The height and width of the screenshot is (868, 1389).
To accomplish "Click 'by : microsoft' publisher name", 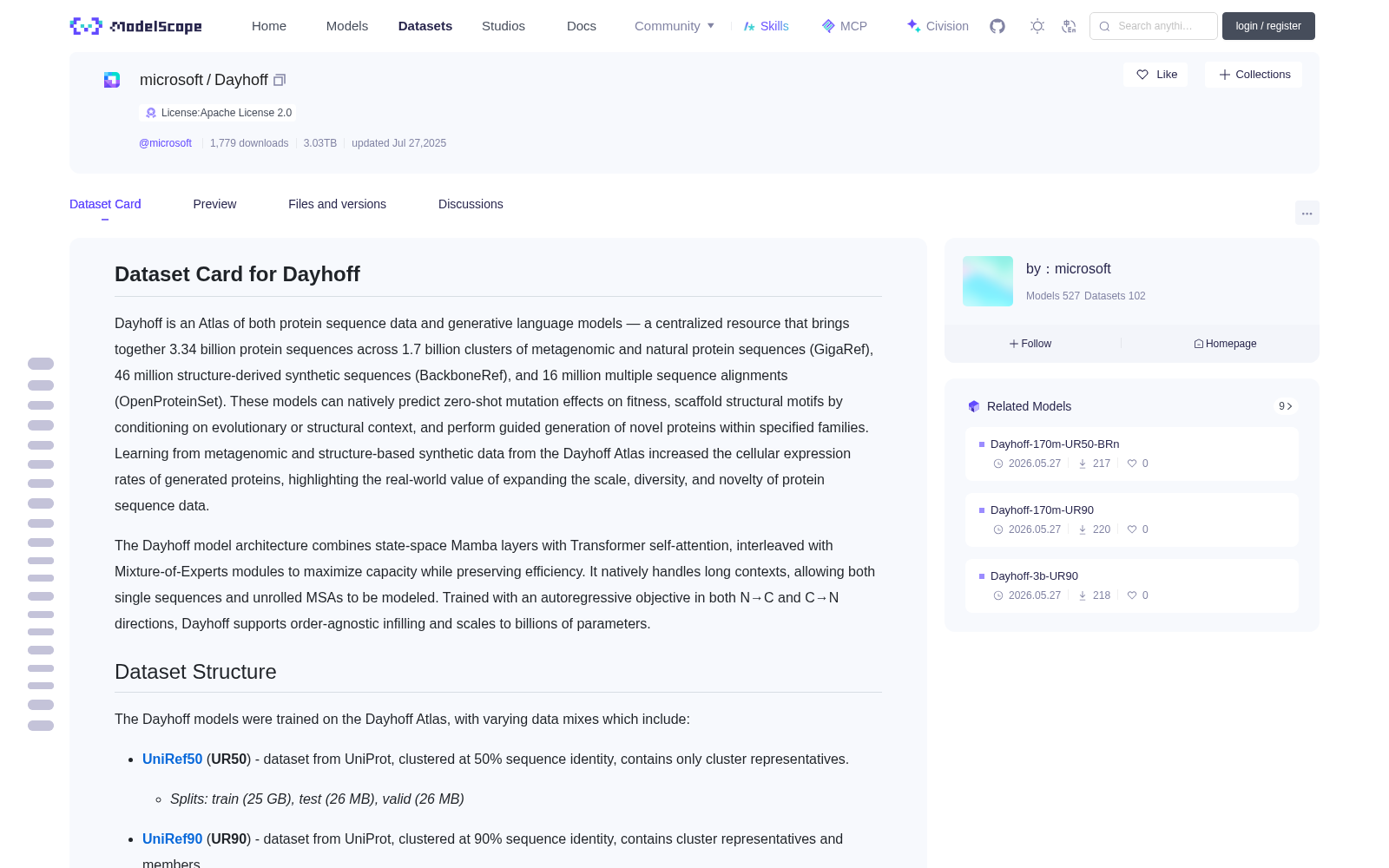I will click(1069, 269).
